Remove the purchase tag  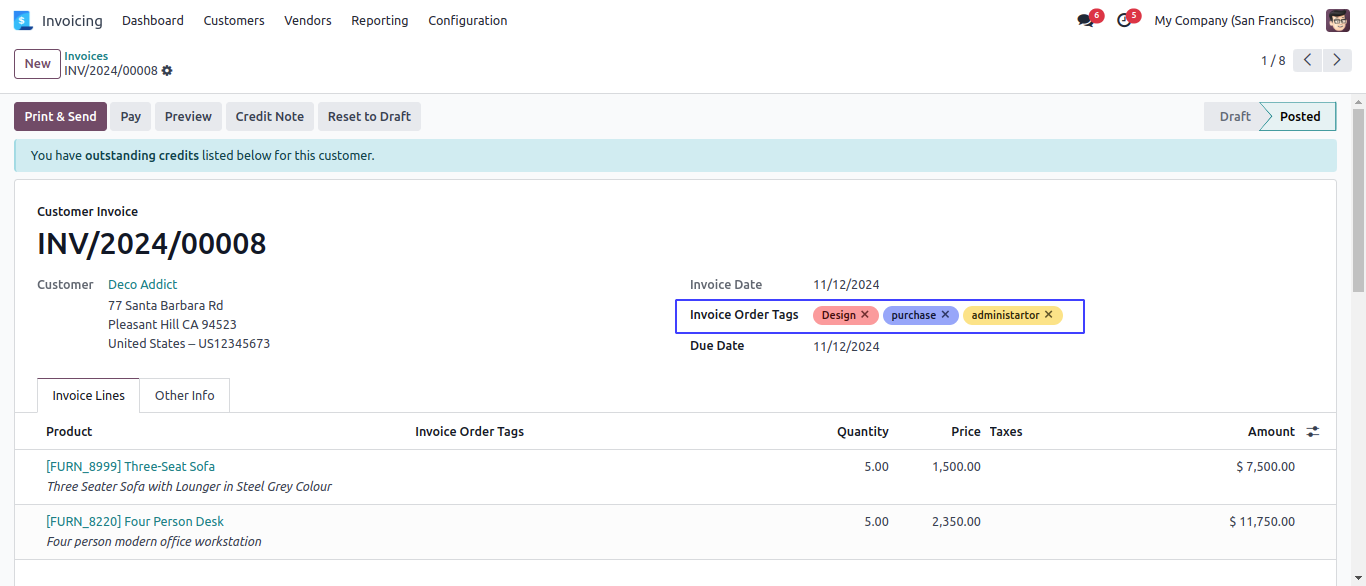[945, 315]
